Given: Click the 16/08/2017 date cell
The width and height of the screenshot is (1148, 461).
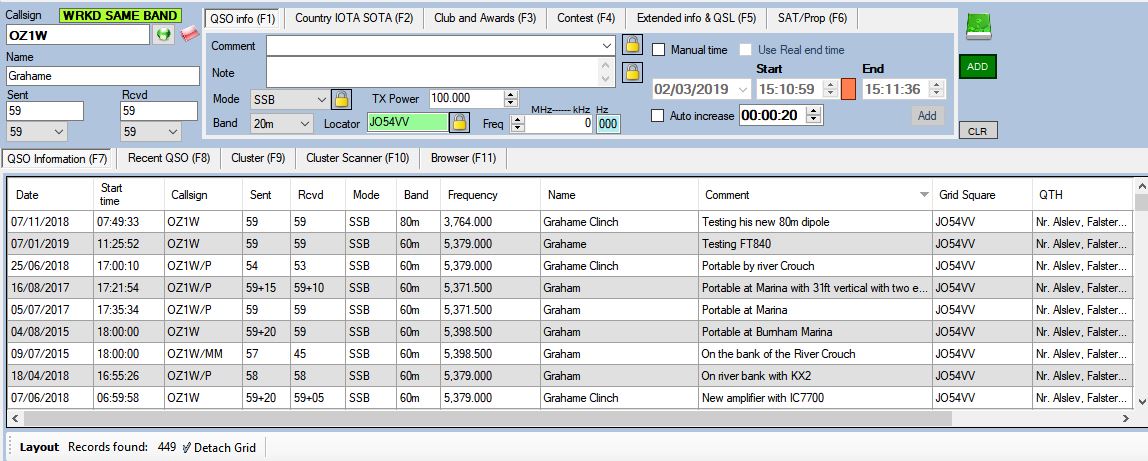Looking at the screenshot, I should (51, 288).
